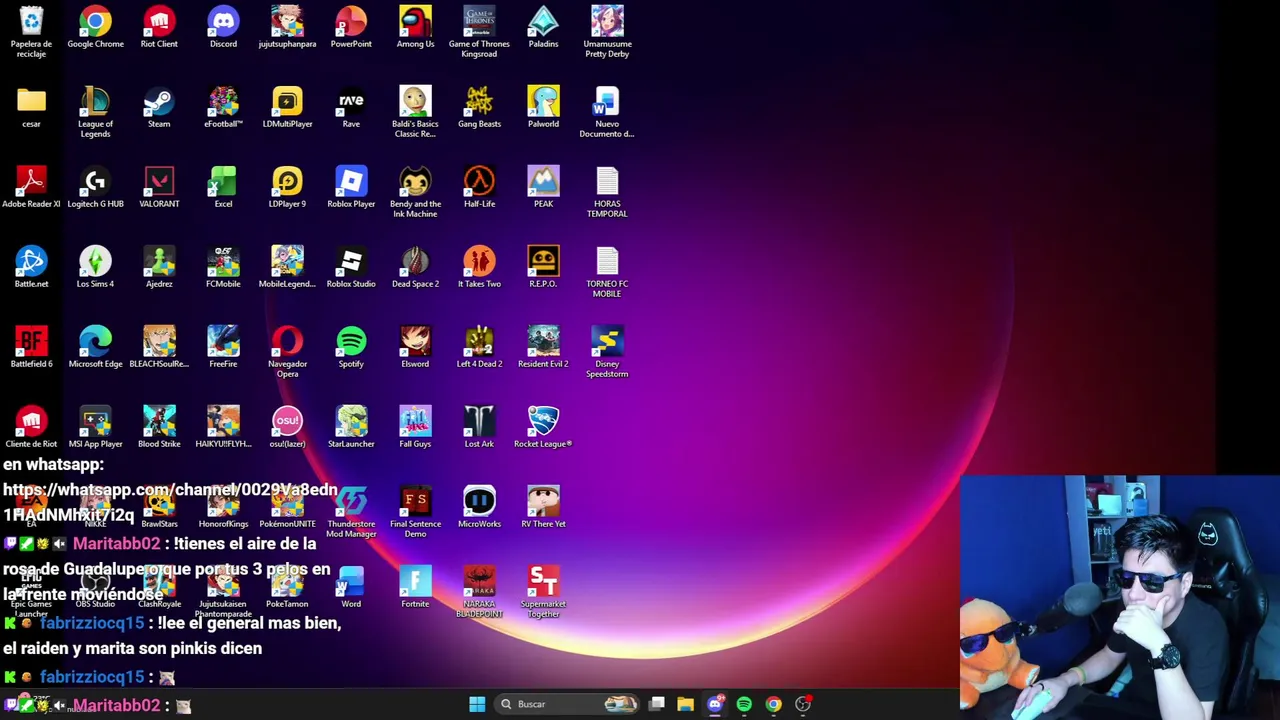Select the Elsword game icon
The image size is (1280, 720).
tap(415, 348)
